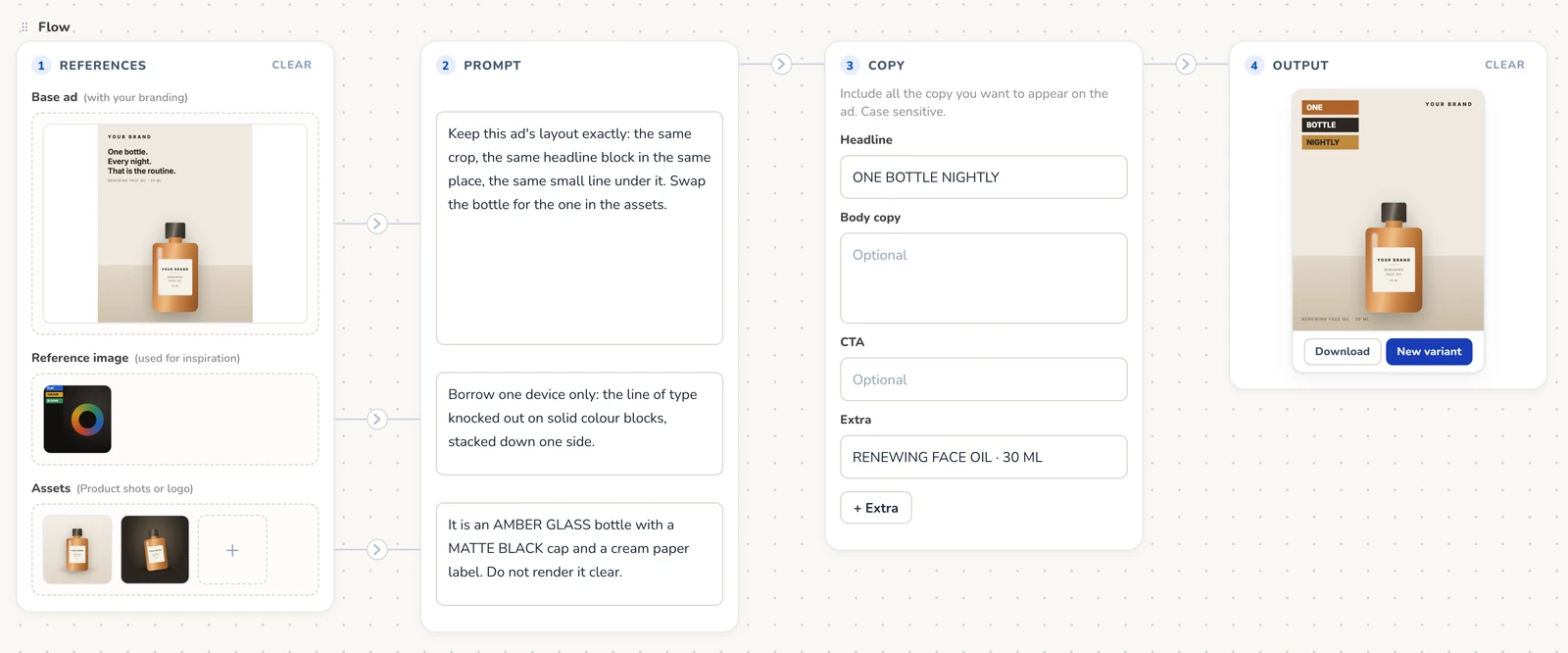Click the 'Body copy' label

870,218
